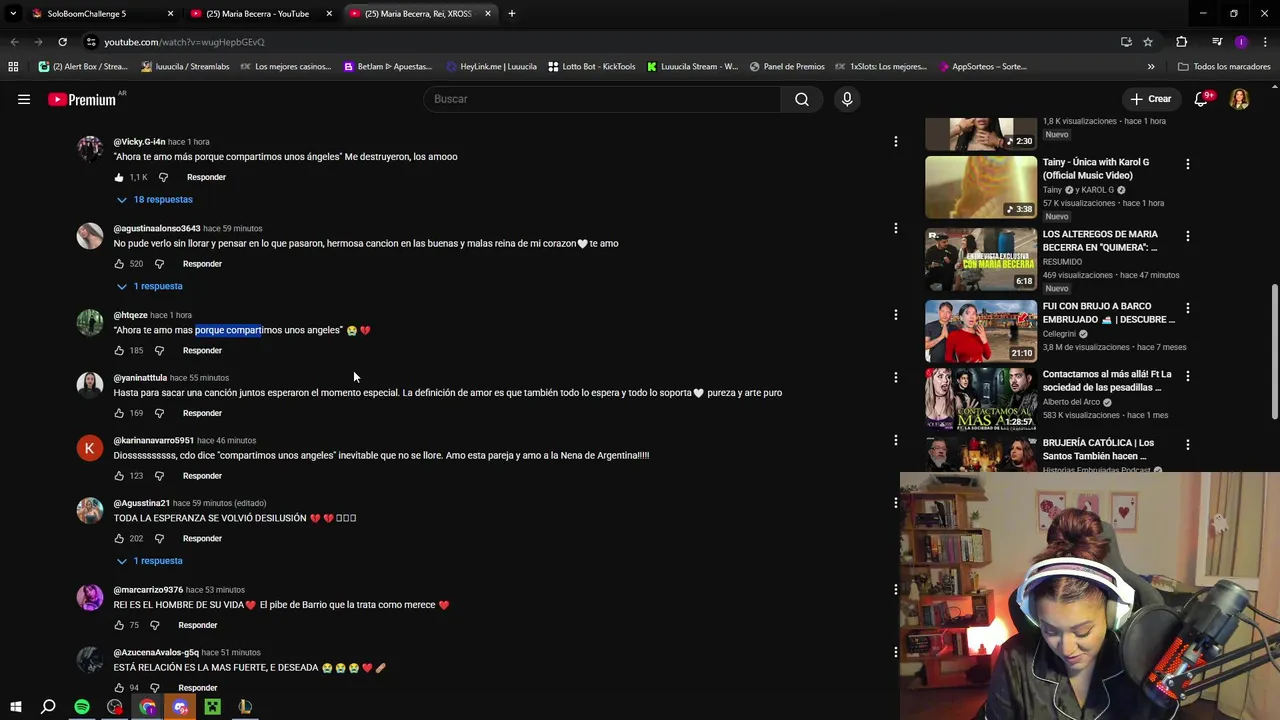Open the Windows Start menu
The image size is (1280, 720).
tap(16, 707)
